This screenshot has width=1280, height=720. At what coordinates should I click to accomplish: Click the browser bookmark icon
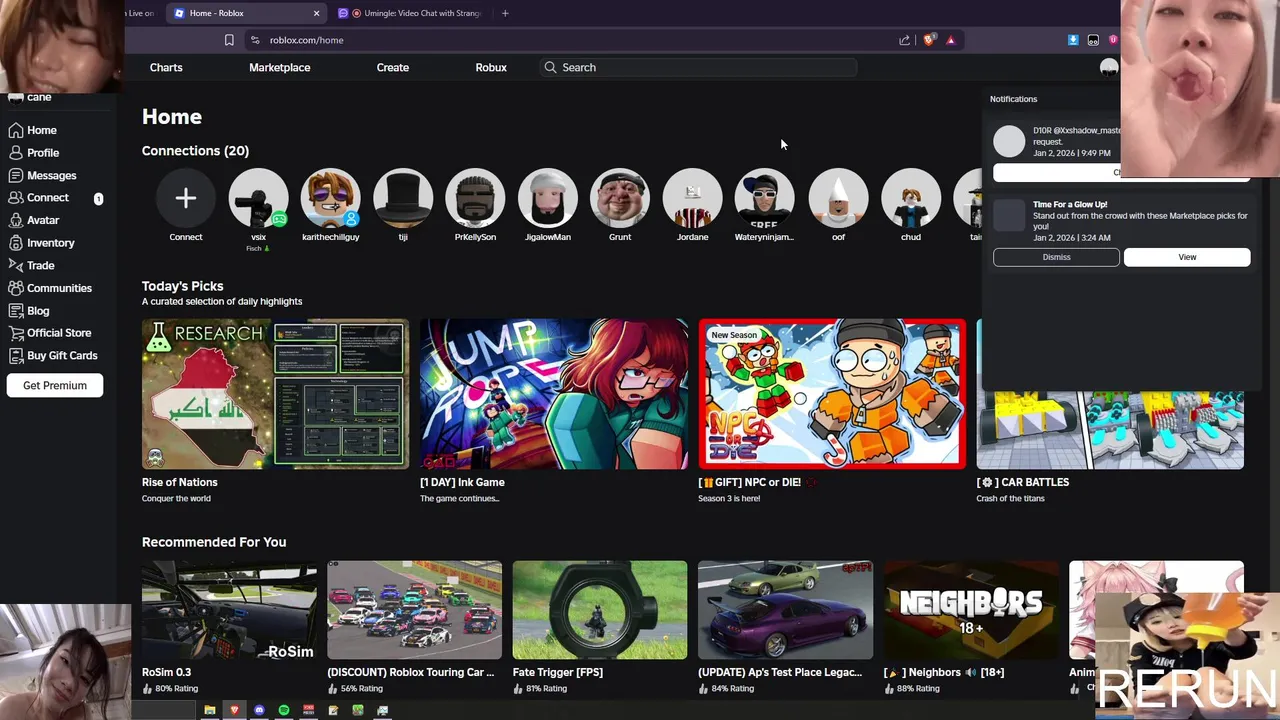point(229,40)
